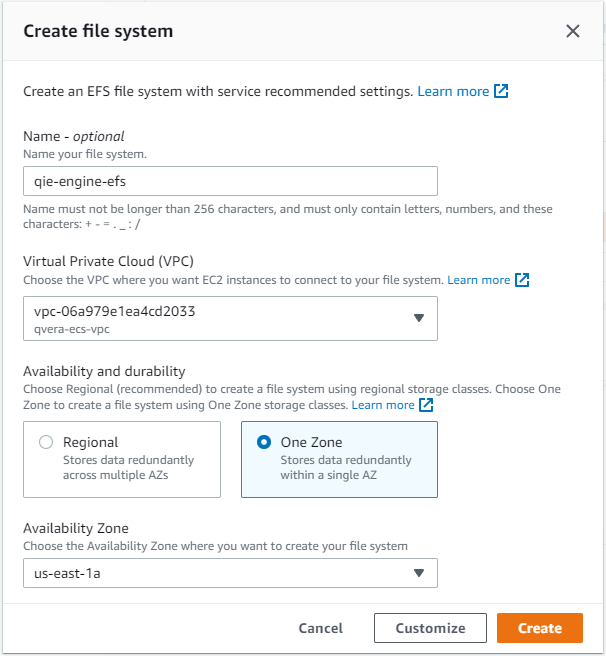The image size is (606, 656).
Task: Click the file system name input field
Action: [x=231, y=181]
